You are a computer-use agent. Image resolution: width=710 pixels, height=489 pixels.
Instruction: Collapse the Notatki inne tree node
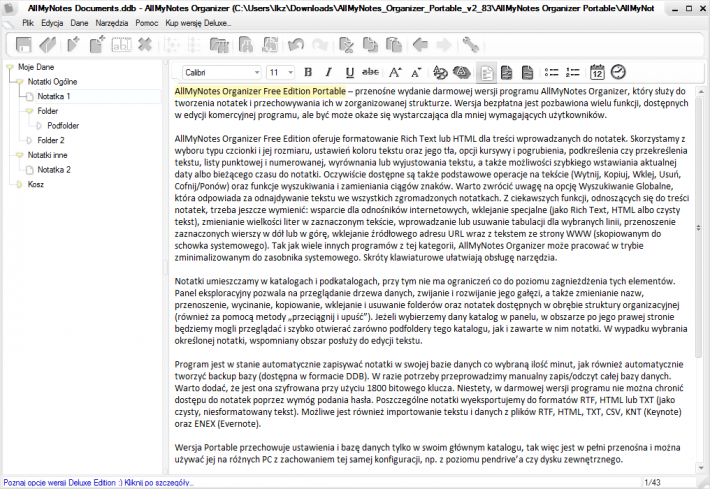[x=19, y=155]
